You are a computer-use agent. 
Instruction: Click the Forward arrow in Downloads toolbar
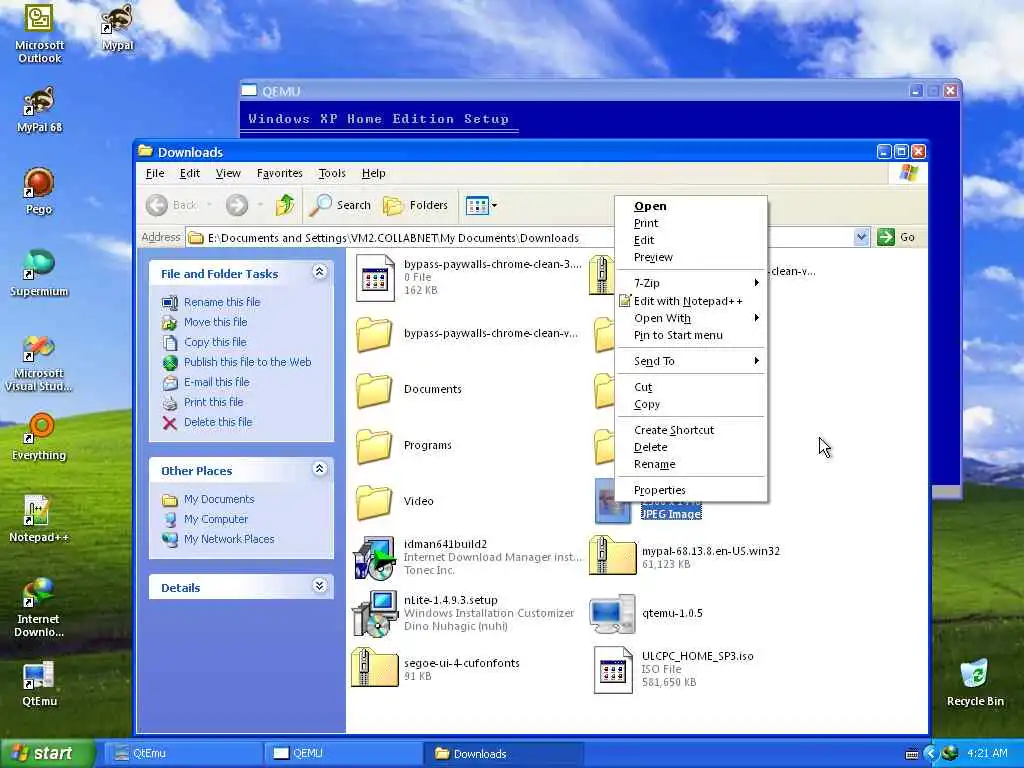237,205
